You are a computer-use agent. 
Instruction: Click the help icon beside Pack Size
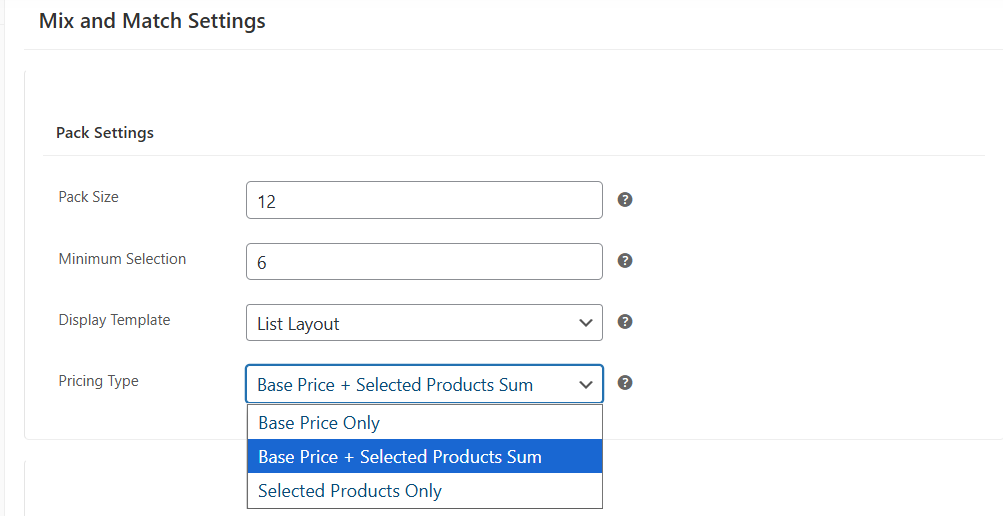(x=625, y=199)
